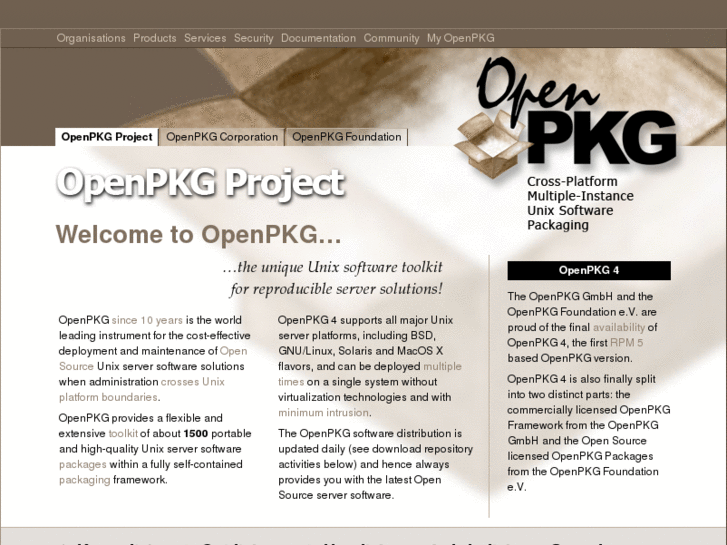Image resolution: width=727 pixels, height=545 pixels.
Task: Click the 'Welcome to OpenPKG...' heading
Action: (x=198, y=234)
